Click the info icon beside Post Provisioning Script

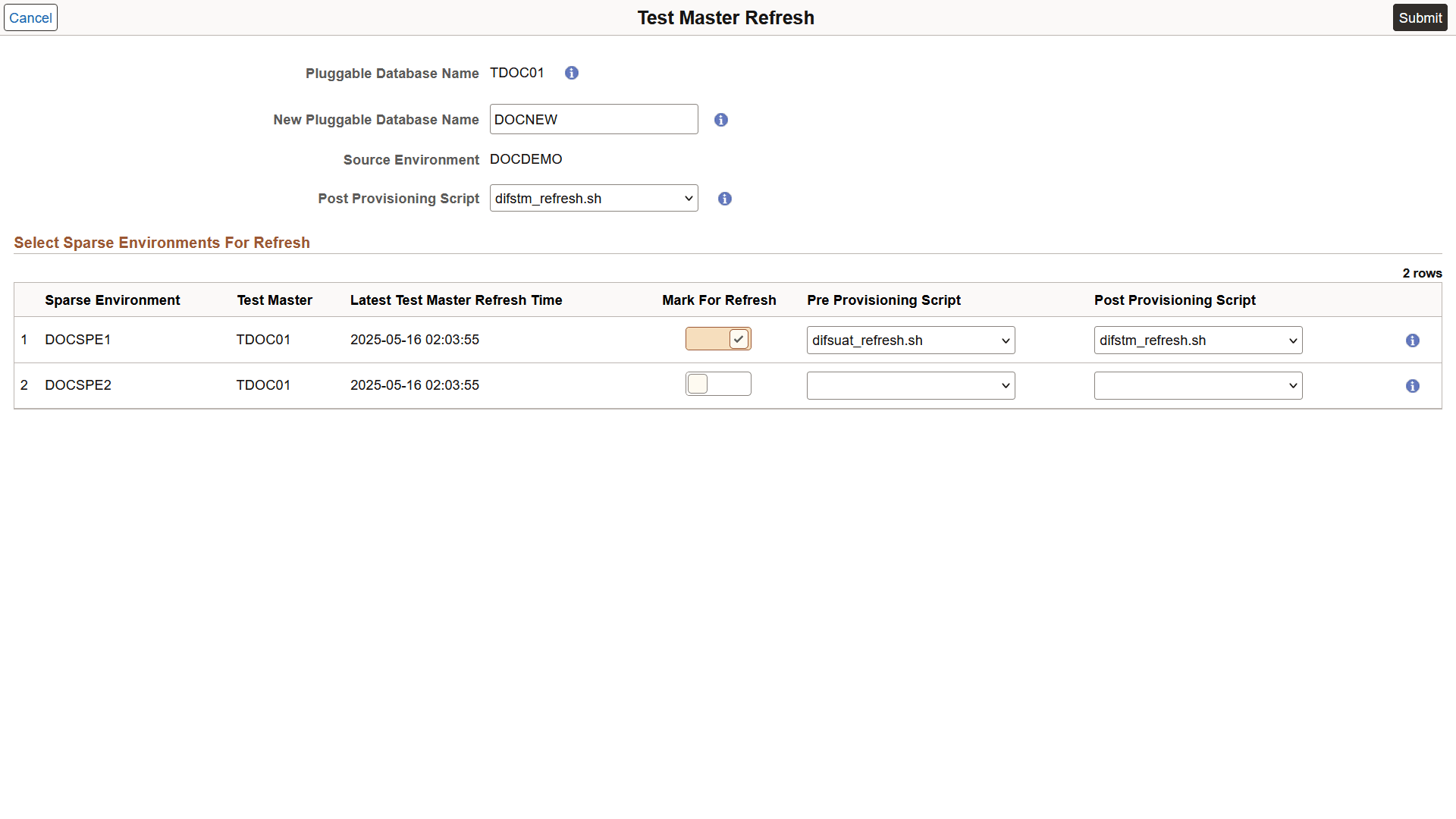point(724,199)
